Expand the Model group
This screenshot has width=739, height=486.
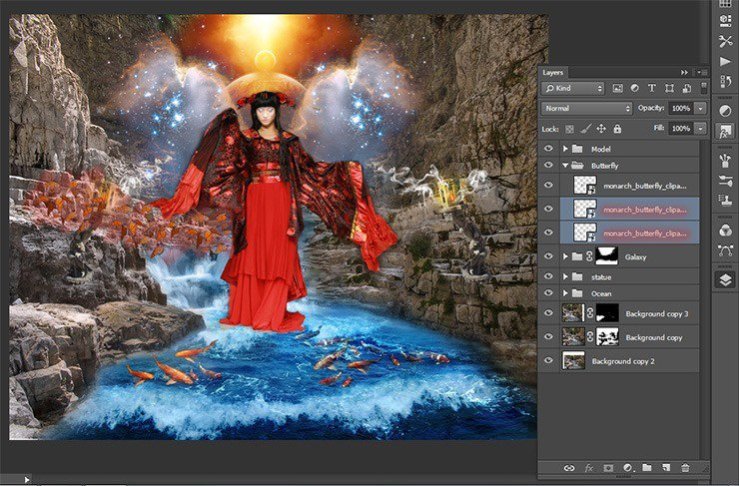pos(565,149)
